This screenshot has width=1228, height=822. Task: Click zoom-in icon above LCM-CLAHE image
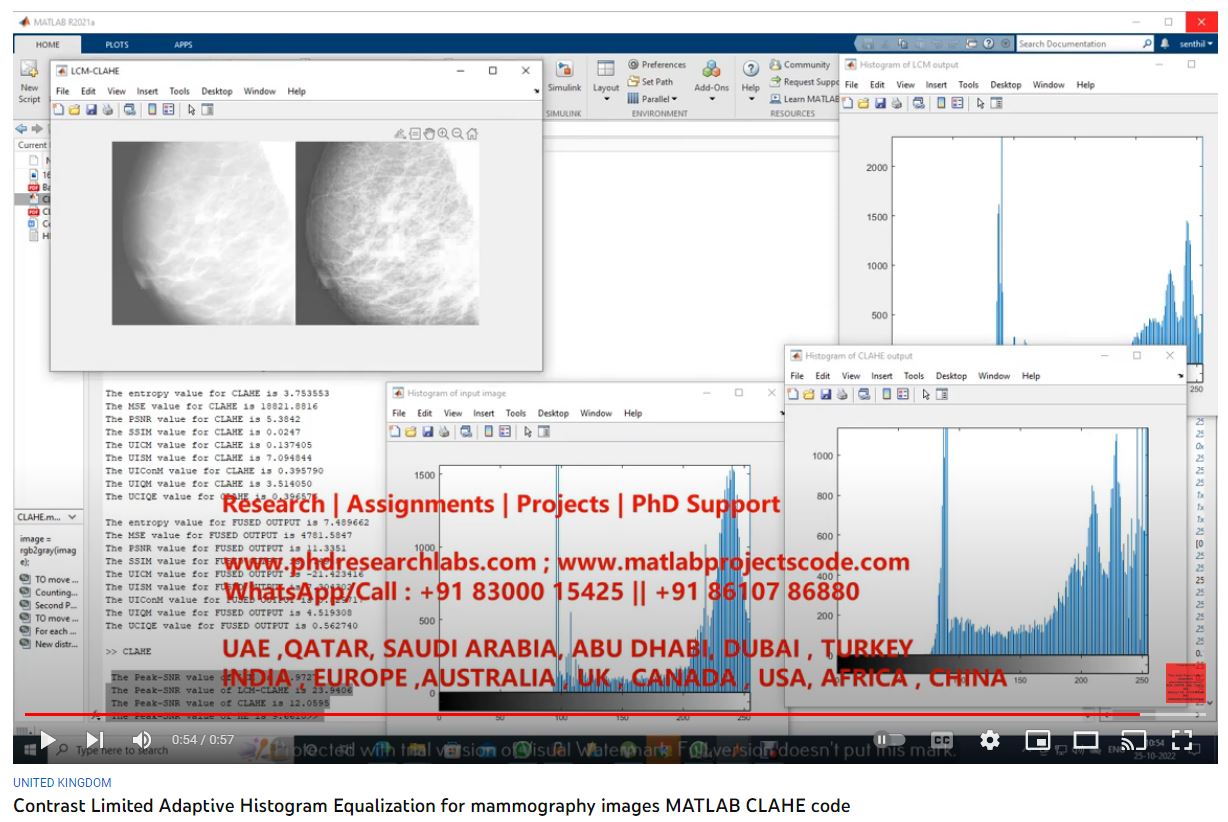point(443,133)
